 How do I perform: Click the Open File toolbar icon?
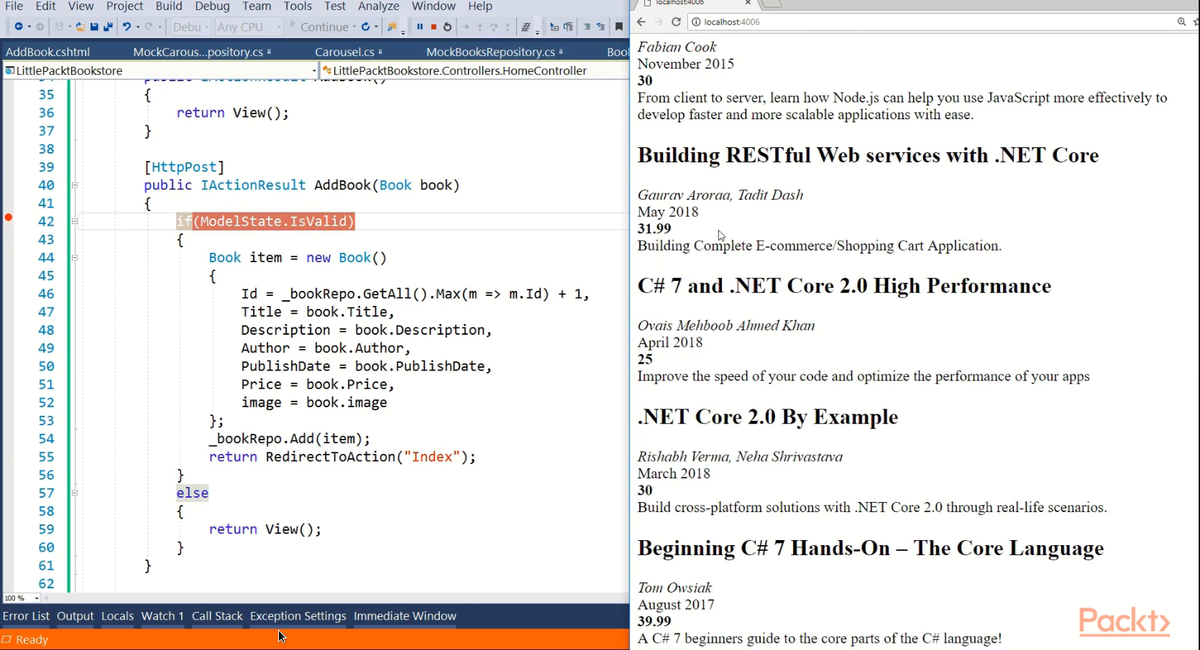pyautogui.click(x=80, y=27)
